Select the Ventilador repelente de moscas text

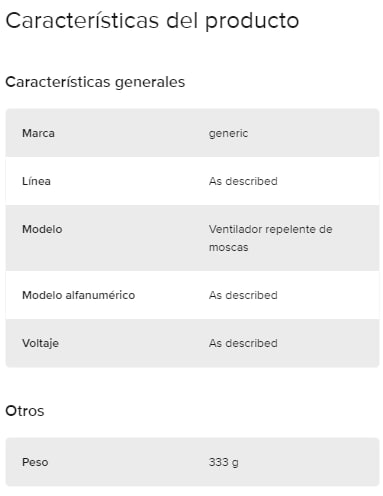pos(270,238)
